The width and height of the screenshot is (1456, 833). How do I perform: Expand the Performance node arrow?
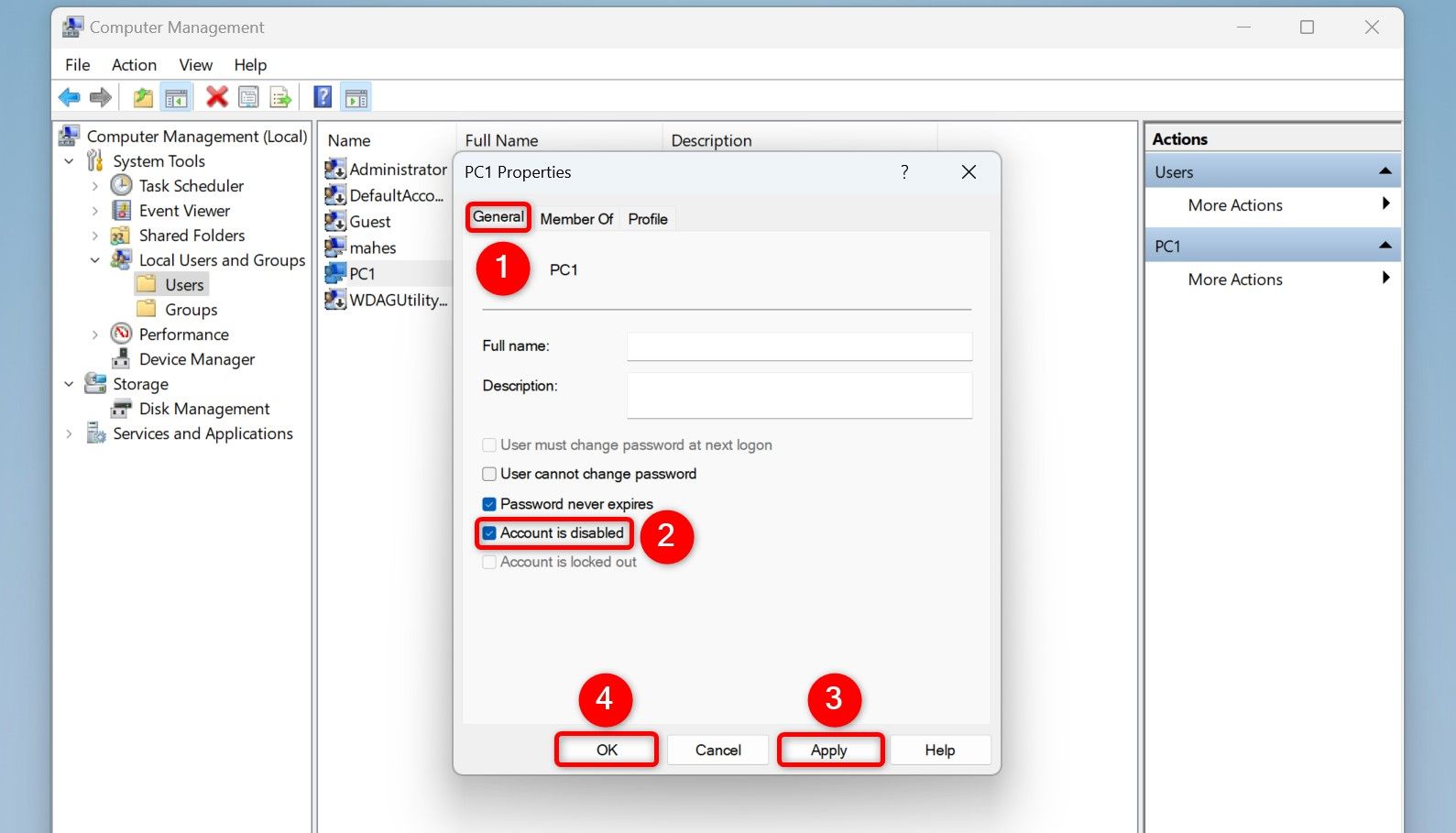[x=94, y=334]
